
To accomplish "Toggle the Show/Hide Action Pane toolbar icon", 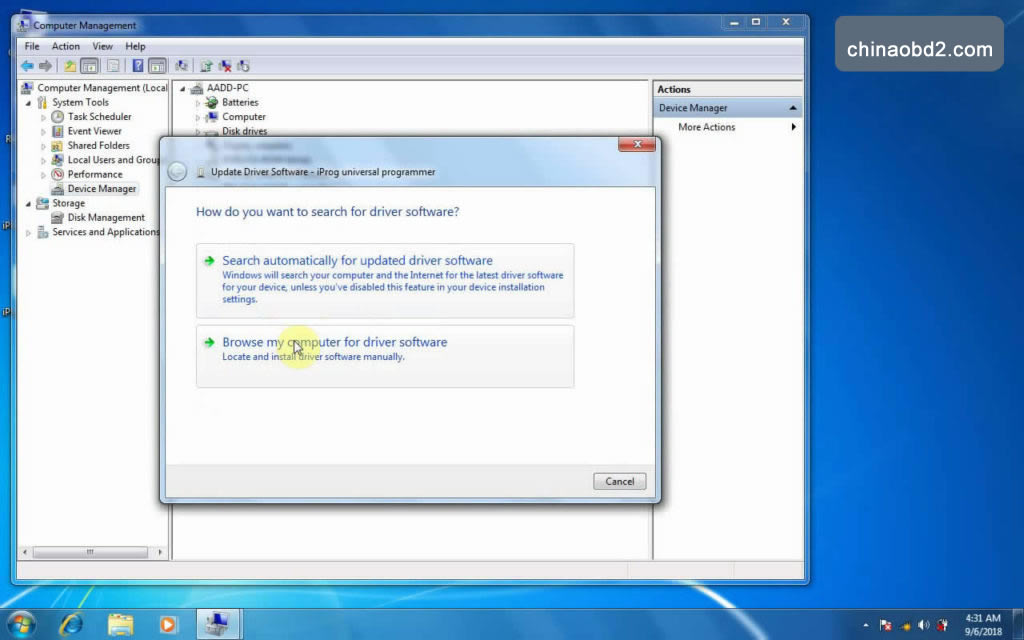I will [157, 65].
